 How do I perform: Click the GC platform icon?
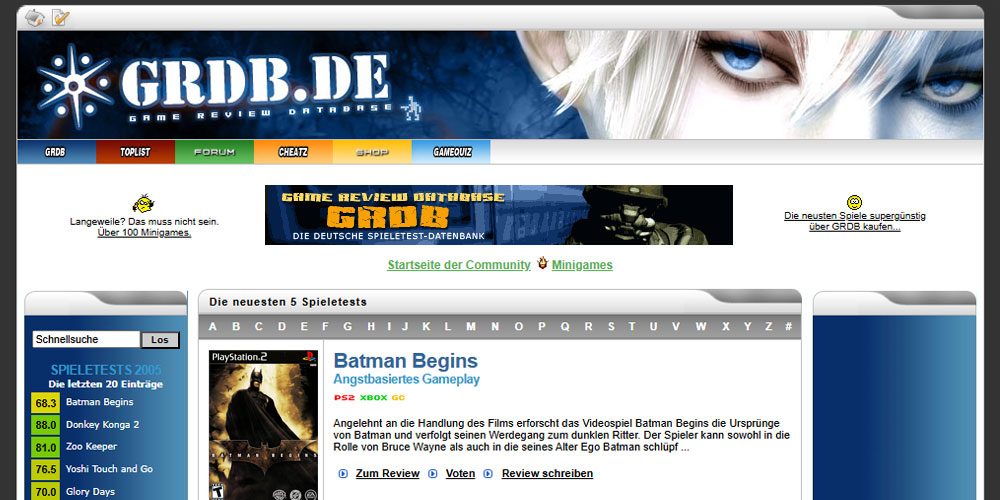click(x=399, y=398)
